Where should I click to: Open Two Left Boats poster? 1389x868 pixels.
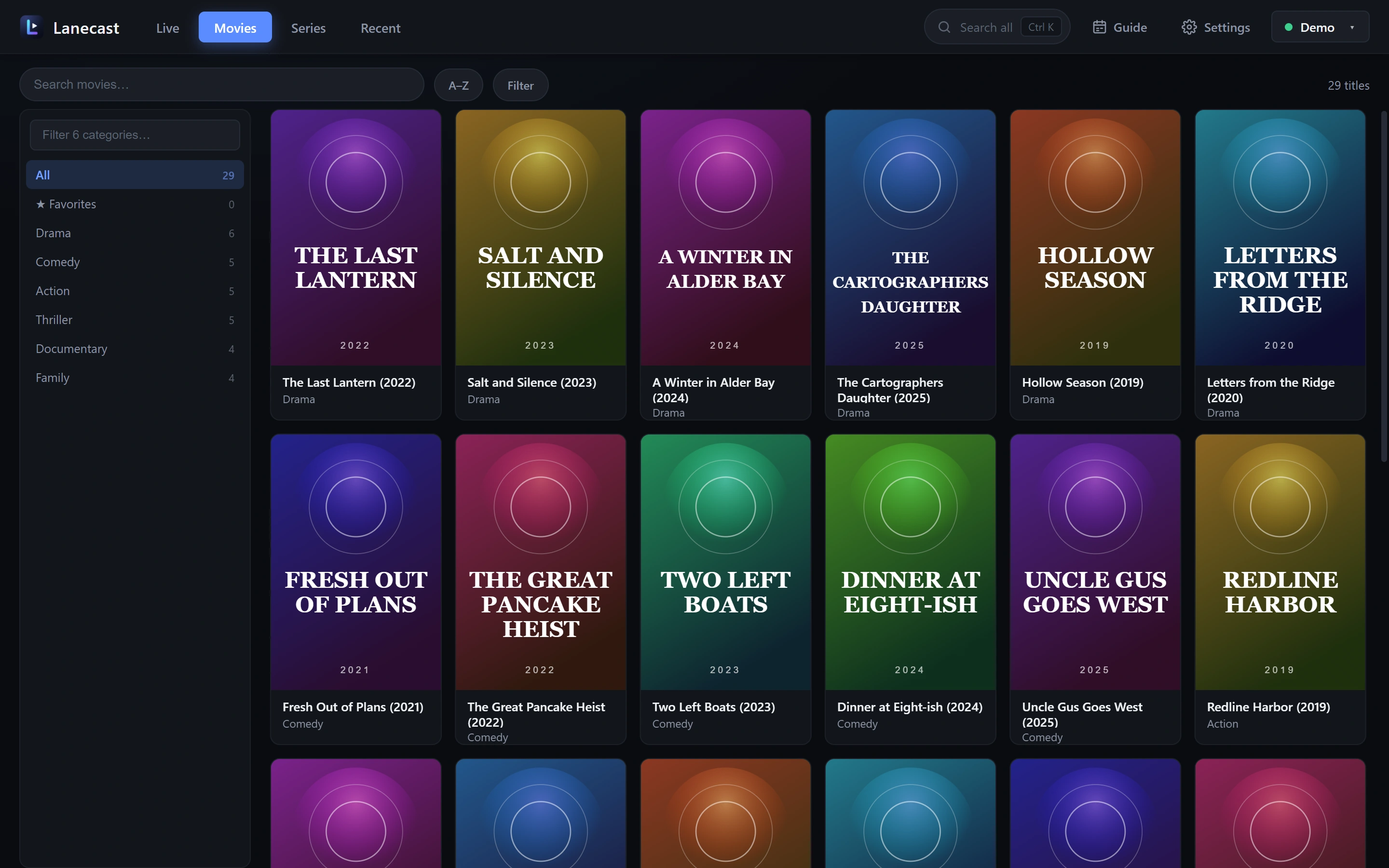click(x=725, y=562)
